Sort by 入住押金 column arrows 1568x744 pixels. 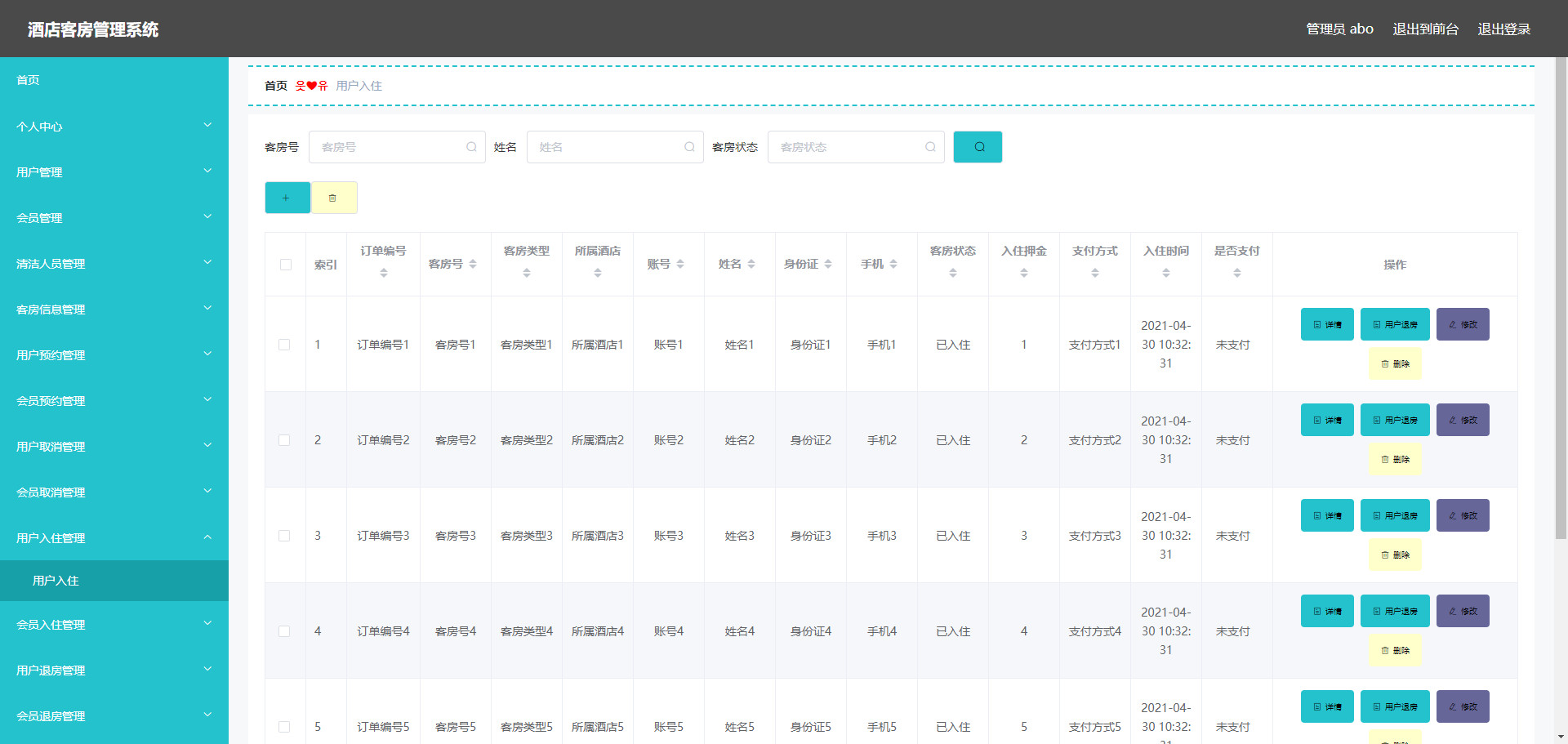coord(1024,273)
